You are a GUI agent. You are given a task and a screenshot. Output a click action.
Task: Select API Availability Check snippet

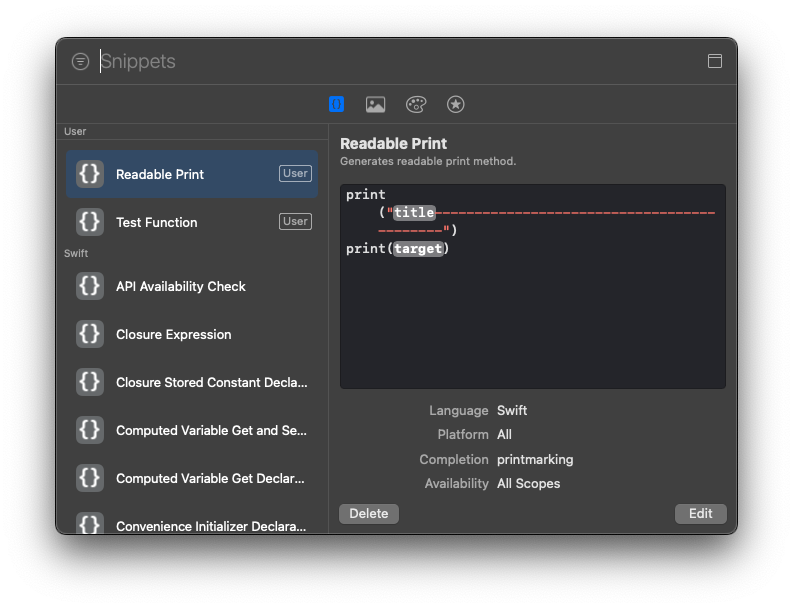coord(192,286)
